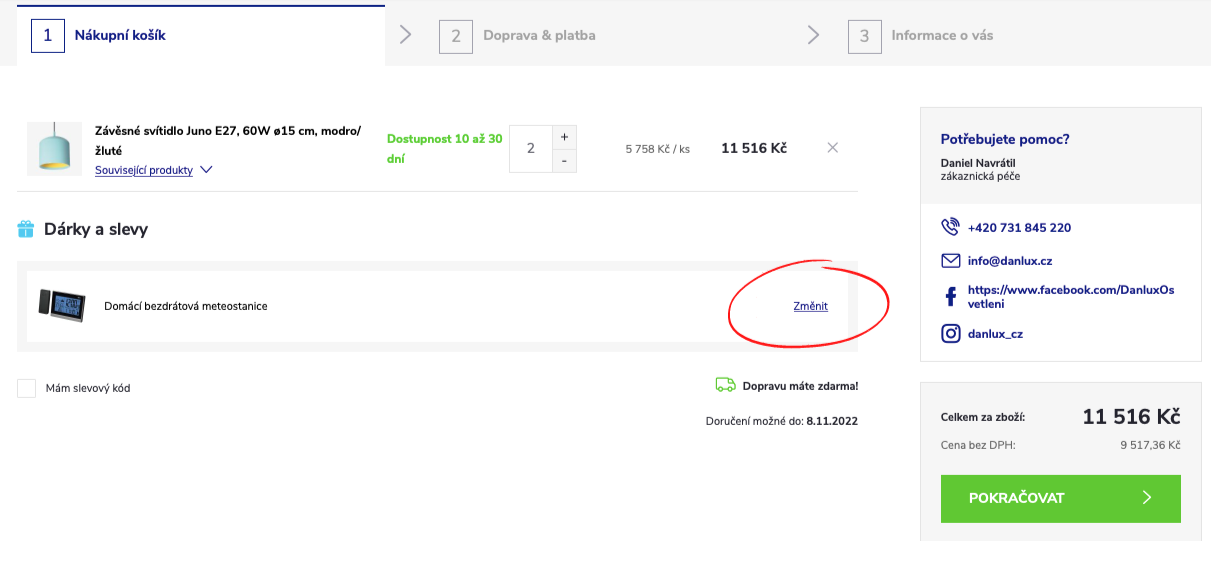The width and height of the screenshot is (1211, 563).
Task: Switch to the 'Informace o vás' step
Action: pos(941,36)
